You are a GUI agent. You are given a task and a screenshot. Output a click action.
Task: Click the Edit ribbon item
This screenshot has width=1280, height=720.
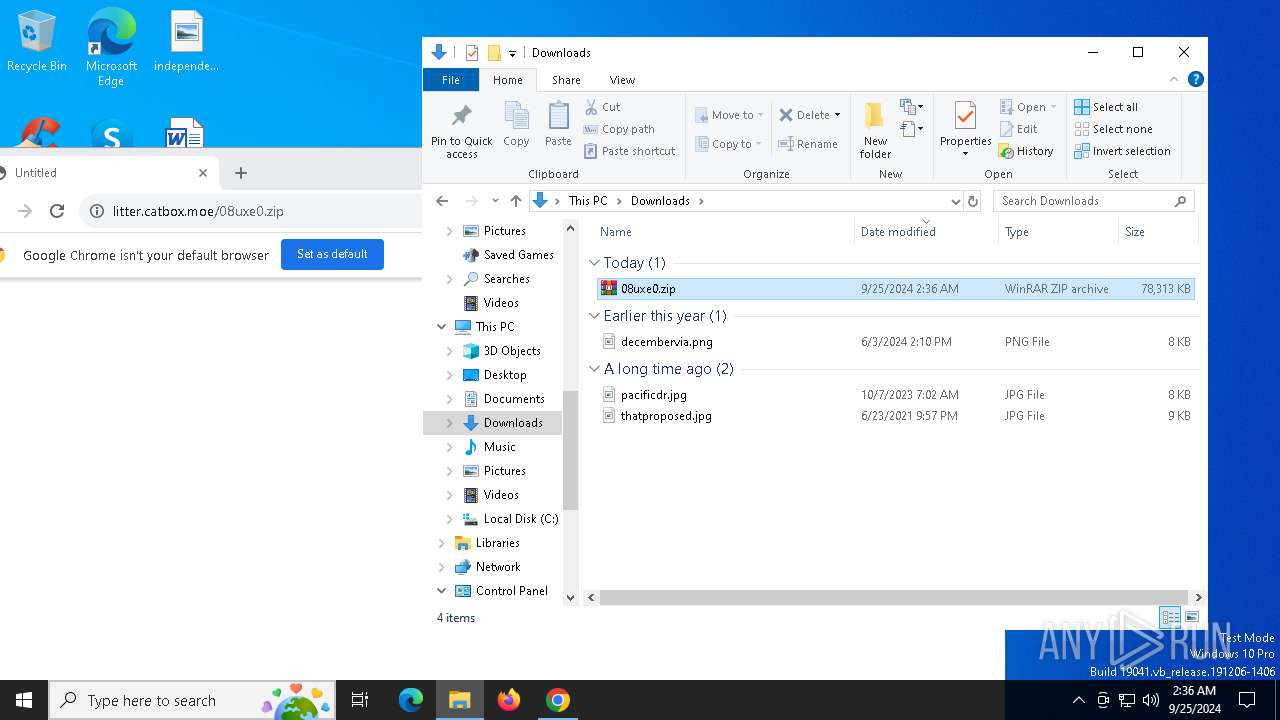(x=1018, y=129)
